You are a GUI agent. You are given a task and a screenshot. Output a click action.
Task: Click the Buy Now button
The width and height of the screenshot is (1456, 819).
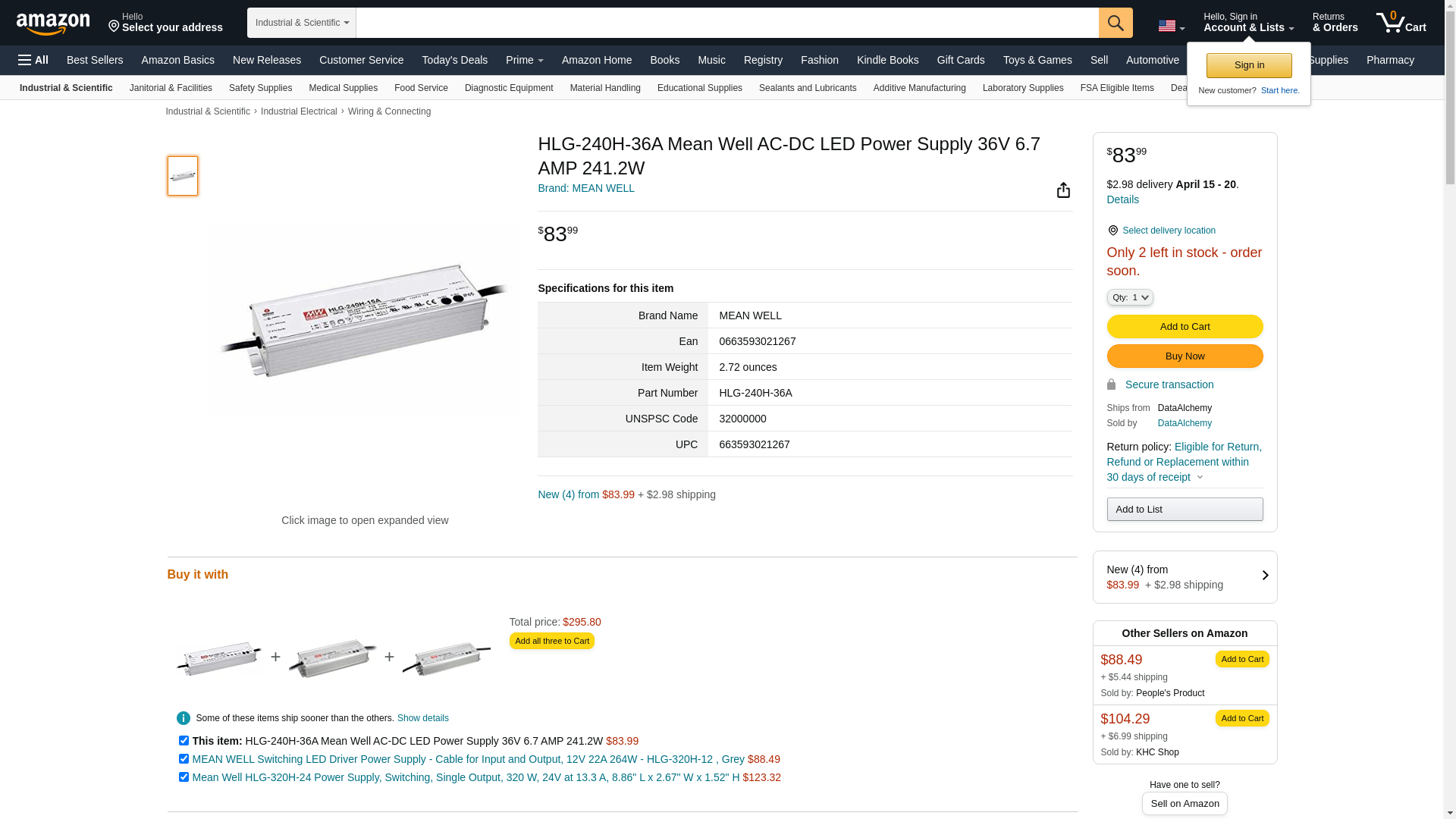(1185, 356)
